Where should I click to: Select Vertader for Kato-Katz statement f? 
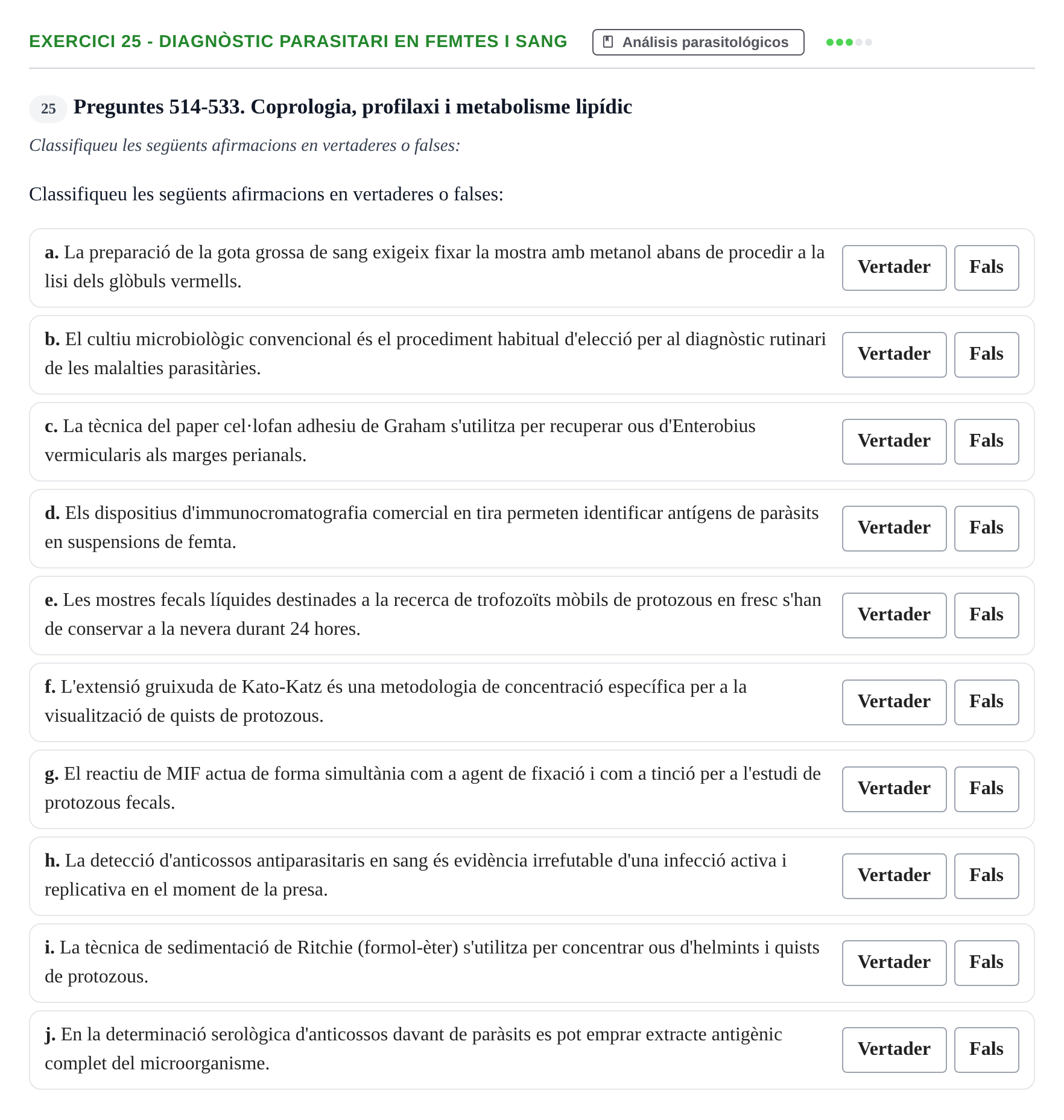coord(894,702)
